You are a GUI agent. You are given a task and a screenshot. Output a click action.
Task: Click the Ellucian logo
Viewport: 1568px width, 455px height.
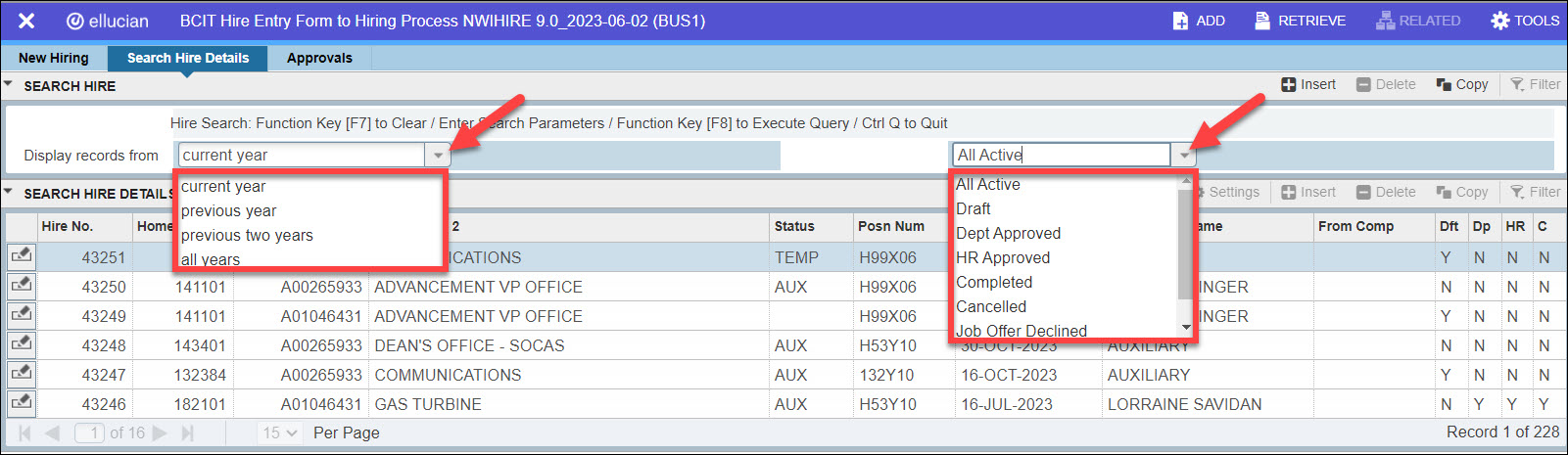(107, 21)
